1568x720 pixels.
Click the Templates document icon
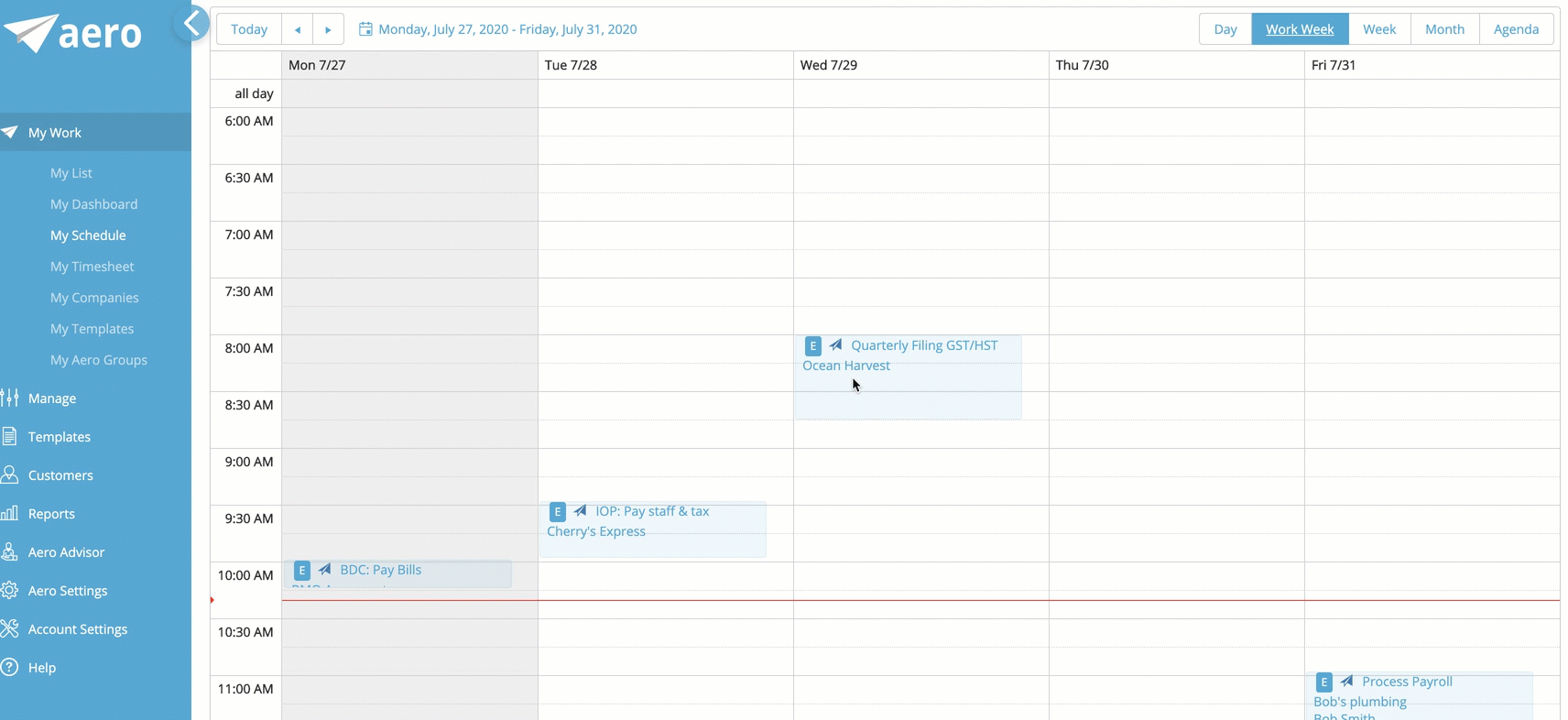point(10,436)
